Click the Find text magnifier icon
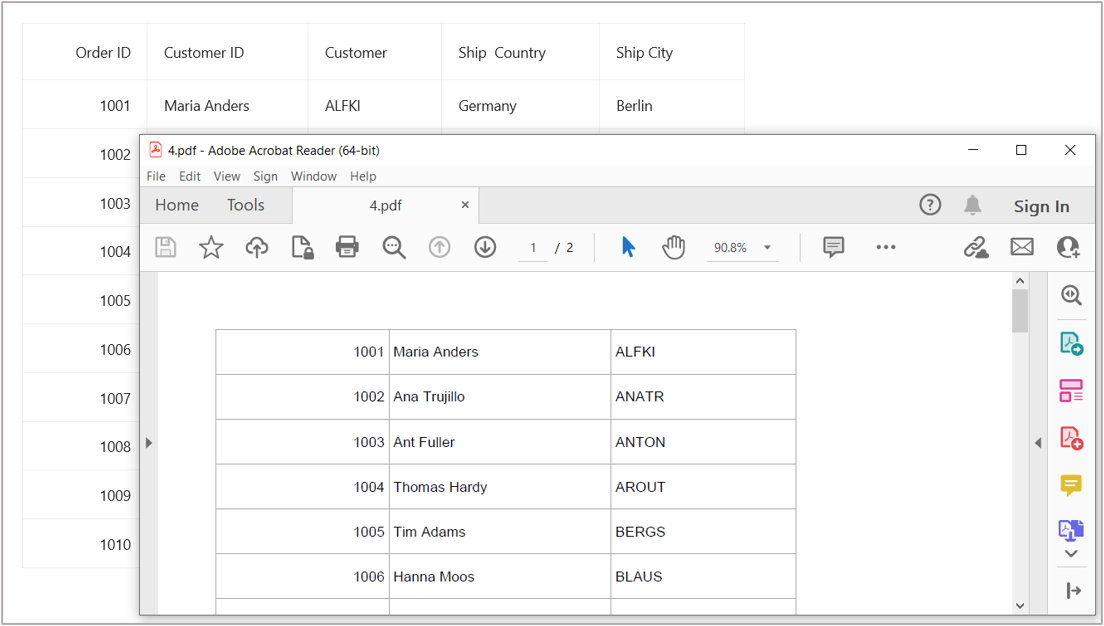This screenshot has width=1104, height=626. 394,247
